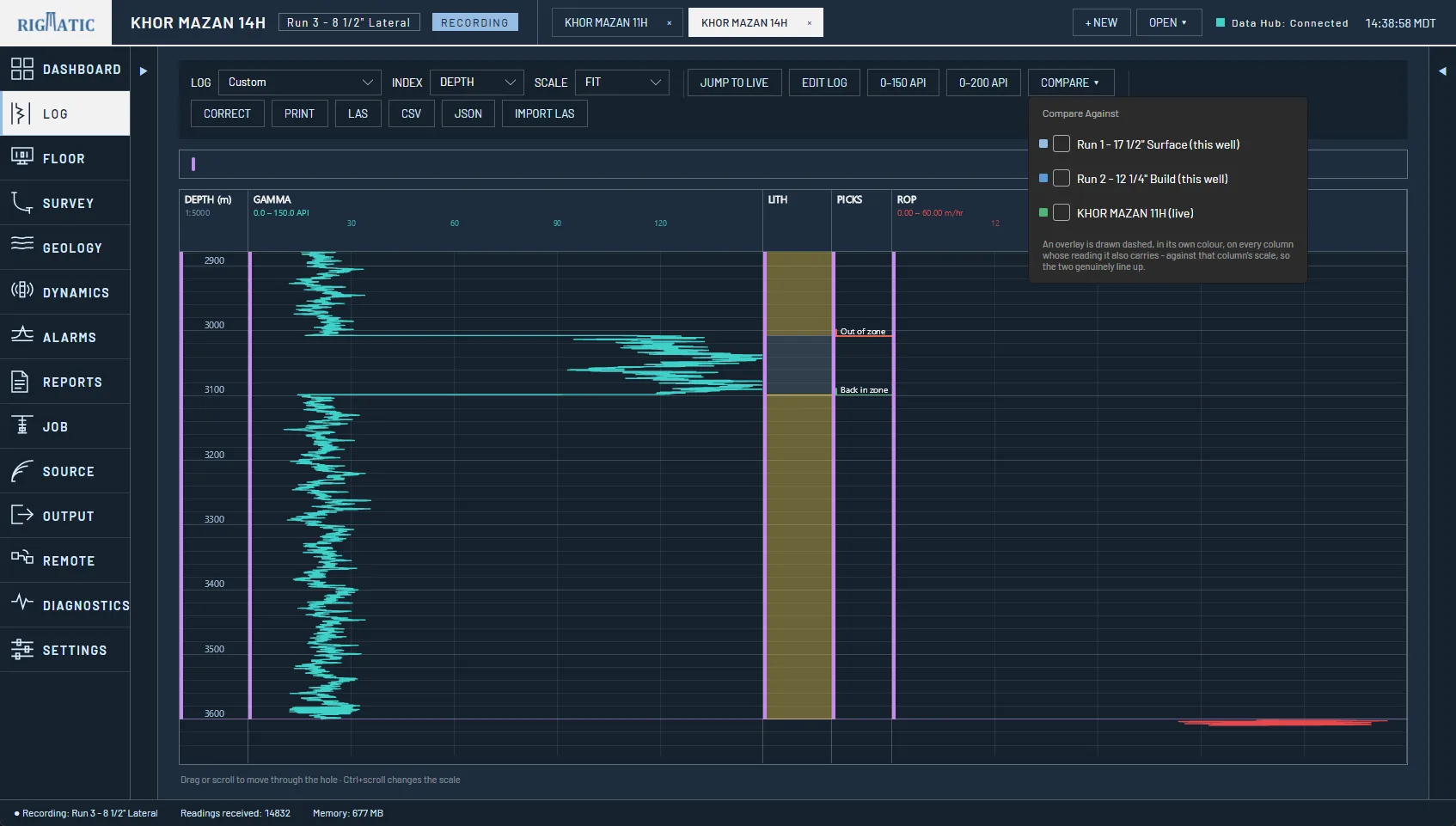Open the INDEX DEPTH dropdown
The height and width of the screenshot is (826, 1456).
[x=477, y=83]
